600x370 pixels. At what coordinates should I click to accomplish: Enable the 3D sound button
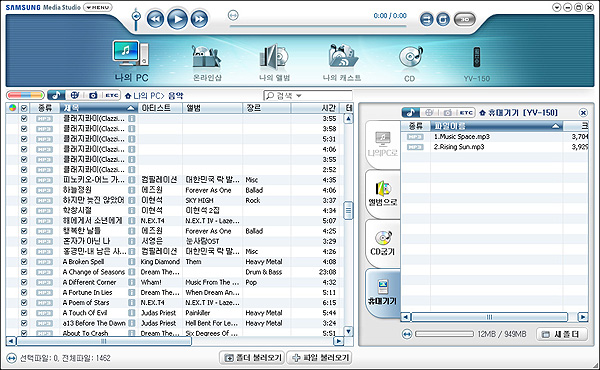(x=465, y=19)
